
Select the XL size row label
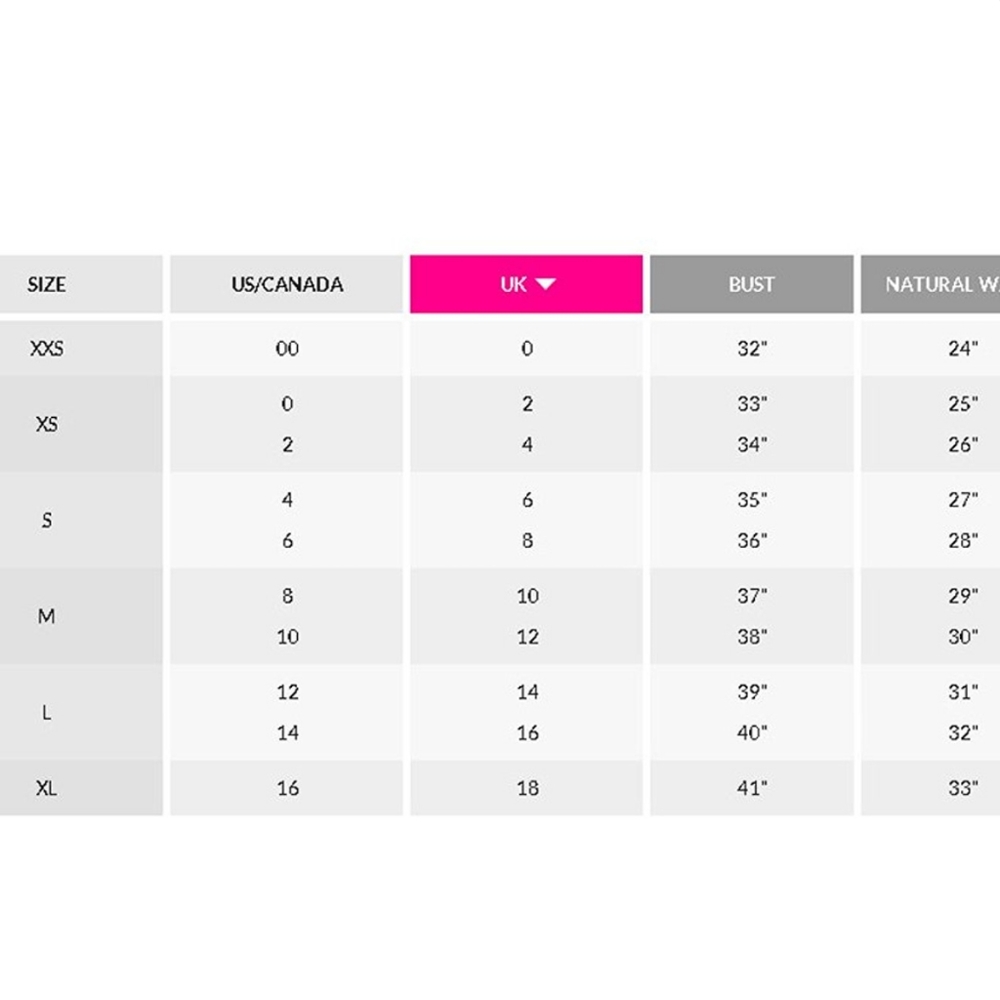click(47, 788)
